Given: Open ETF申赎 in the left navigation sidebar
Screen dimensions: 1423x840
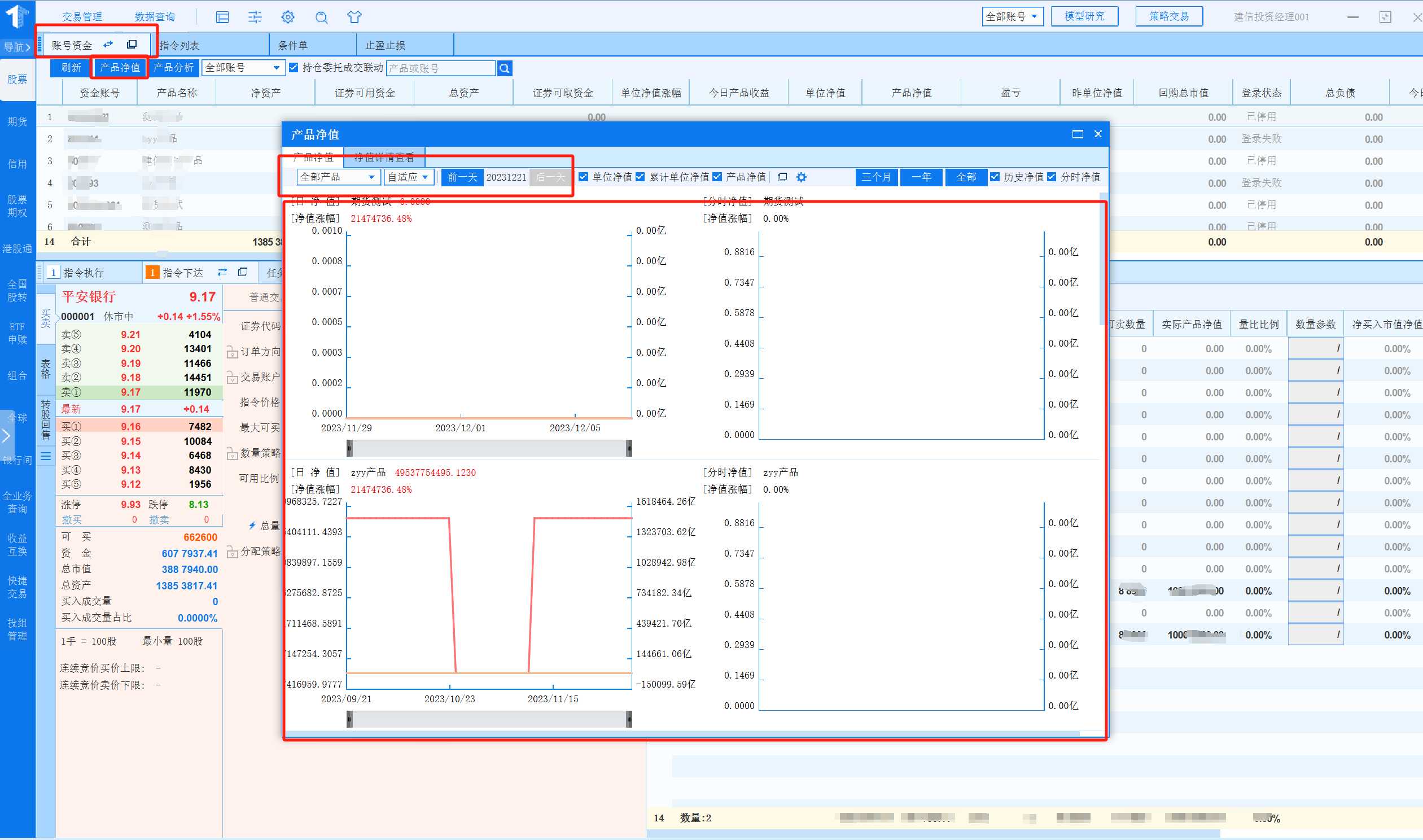Looking at the screenshot, I should [x=17, y=334].
